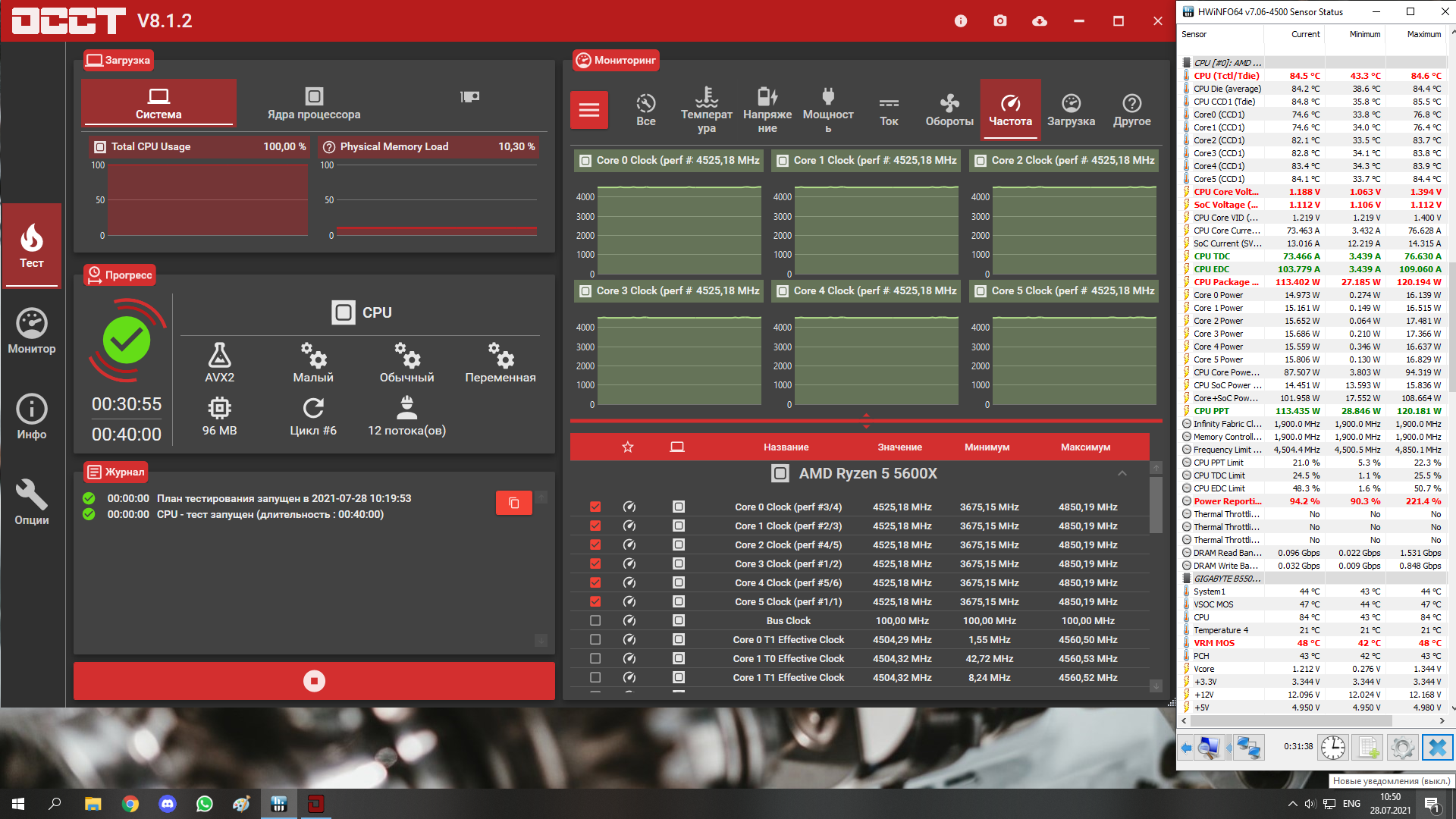Click the screenshot camera icon in title bar

[1000, 20]
